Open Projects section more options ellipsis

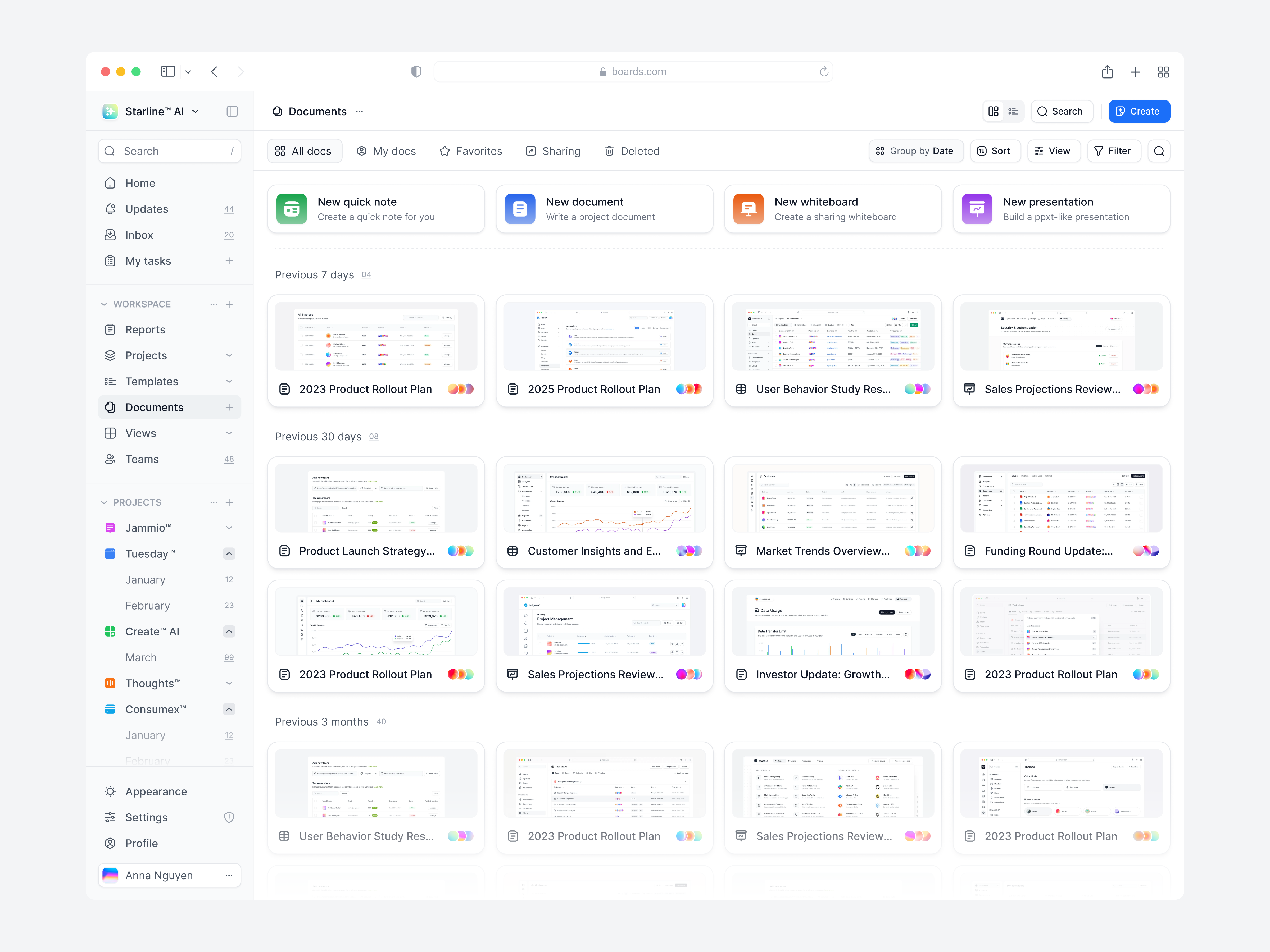(214, 502)
